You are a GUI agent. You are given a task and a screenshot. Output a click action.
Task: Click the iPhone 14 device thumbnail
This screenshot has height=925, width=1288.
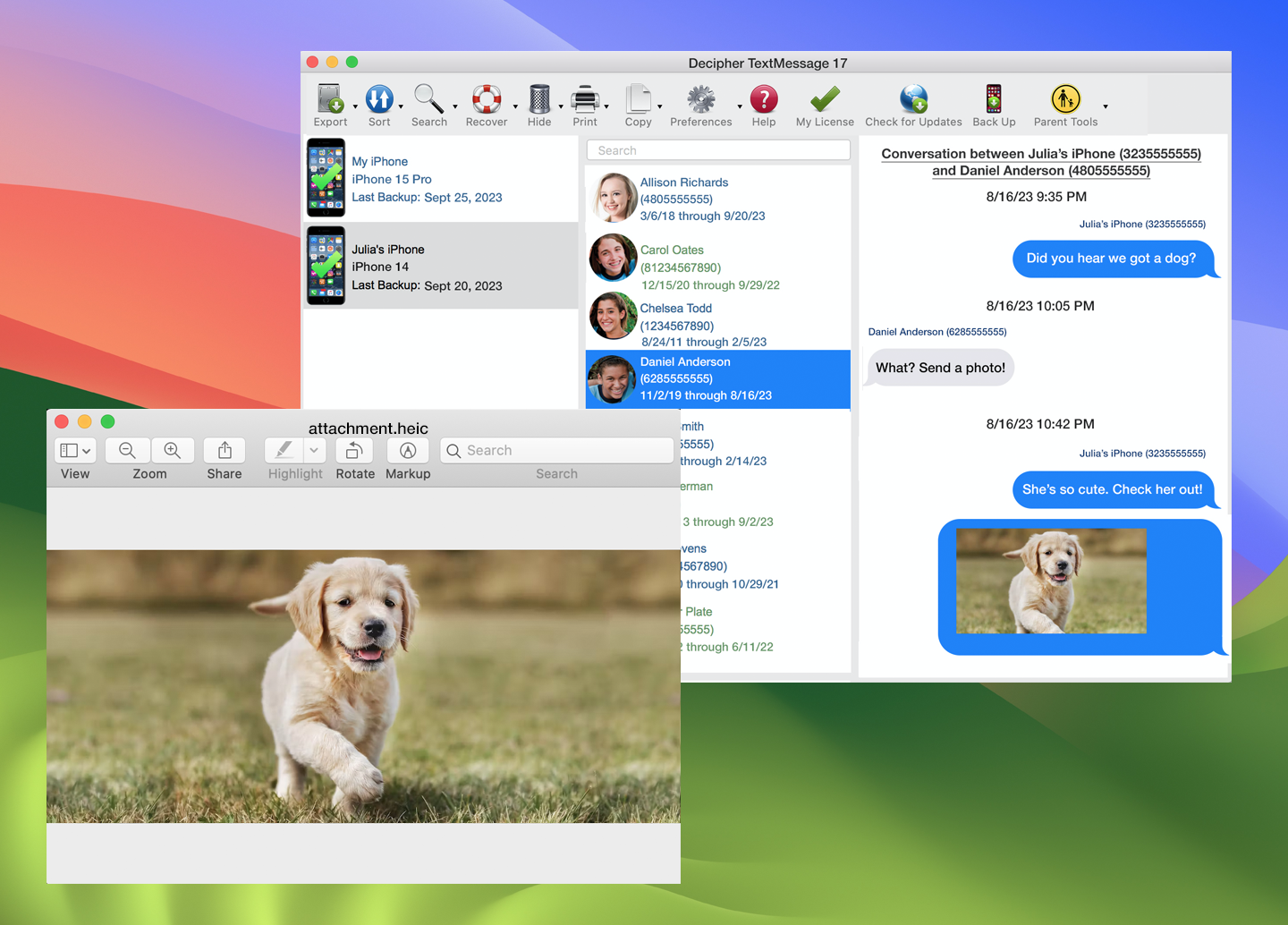point(326,266)
